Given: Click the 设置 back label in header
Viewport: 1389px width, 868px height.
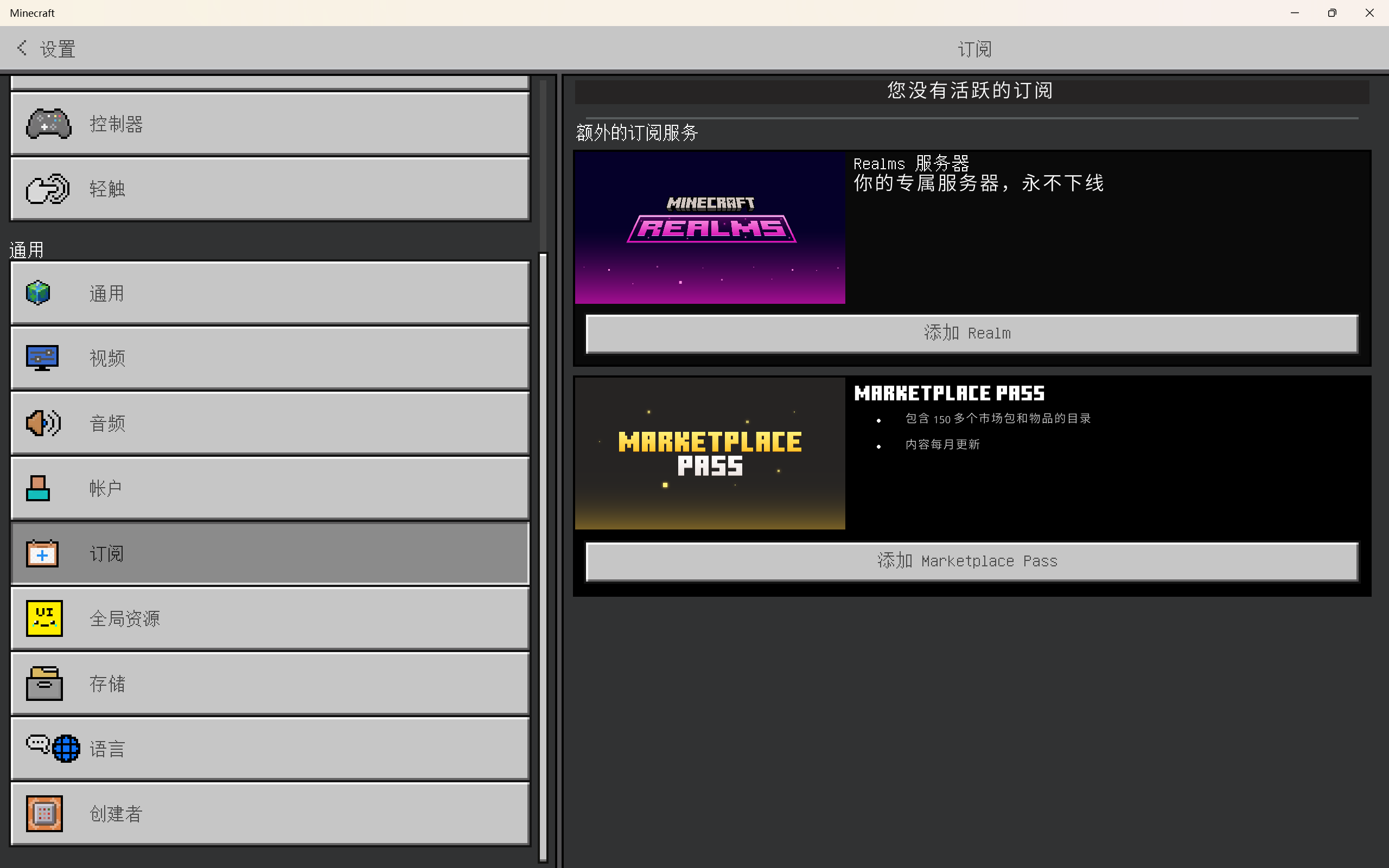Looking at the screenshot, I should [58, 49].
